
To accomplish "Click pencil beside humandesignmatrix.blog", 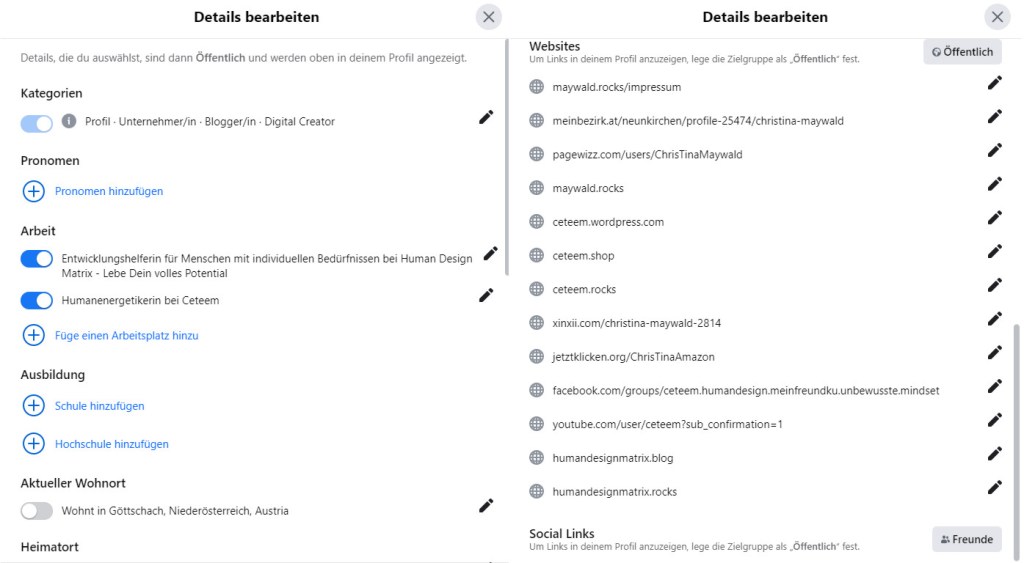I will [x=994, y=453].
